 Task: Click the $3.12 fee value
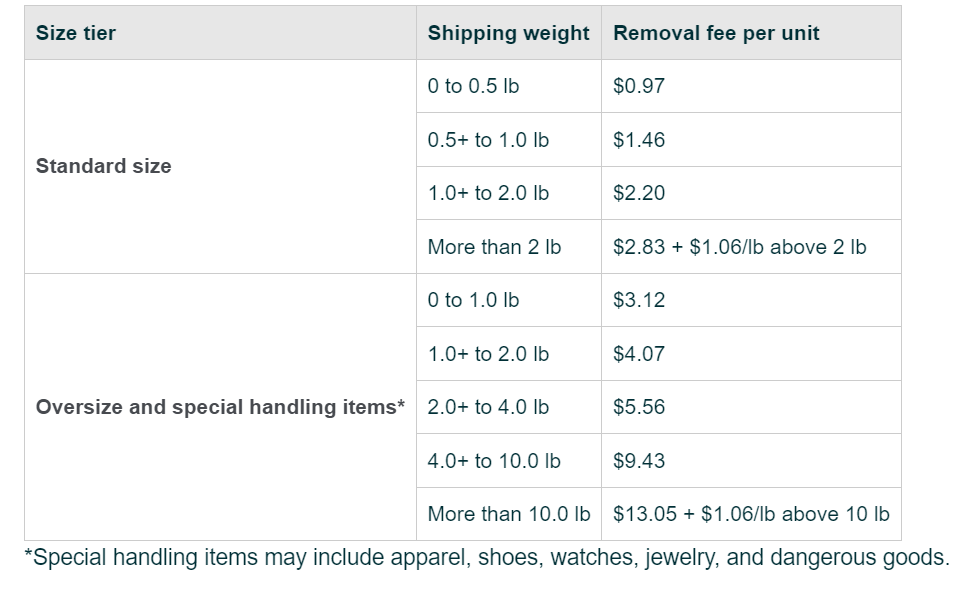(639, 300)
